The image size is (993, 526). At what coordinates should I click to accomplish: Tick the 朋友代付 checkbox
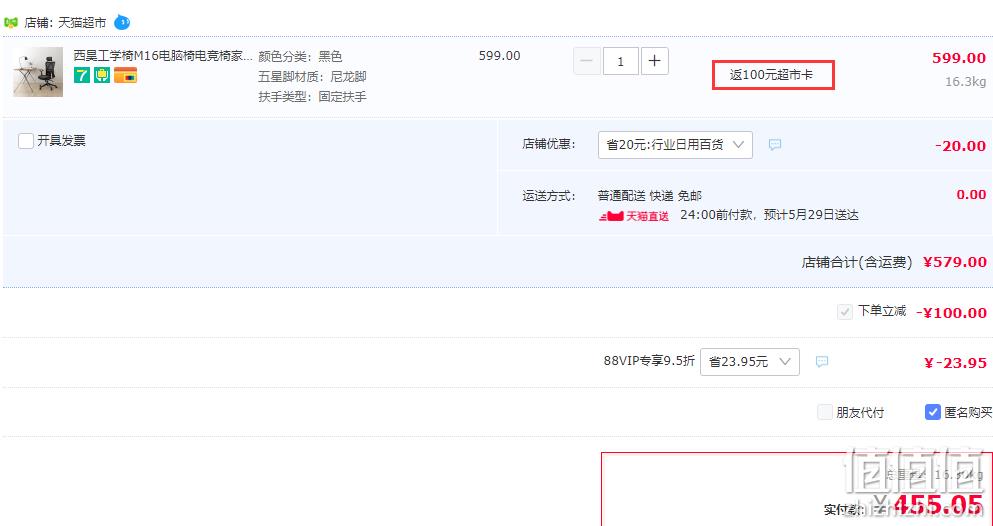point(825,413)
